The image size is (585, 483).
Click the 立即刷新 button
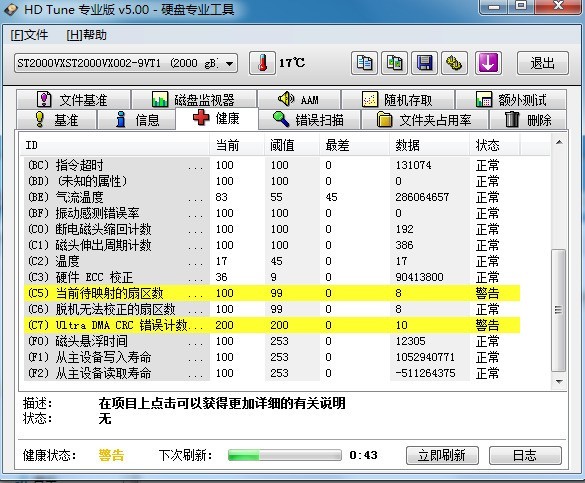click(442, 455)
